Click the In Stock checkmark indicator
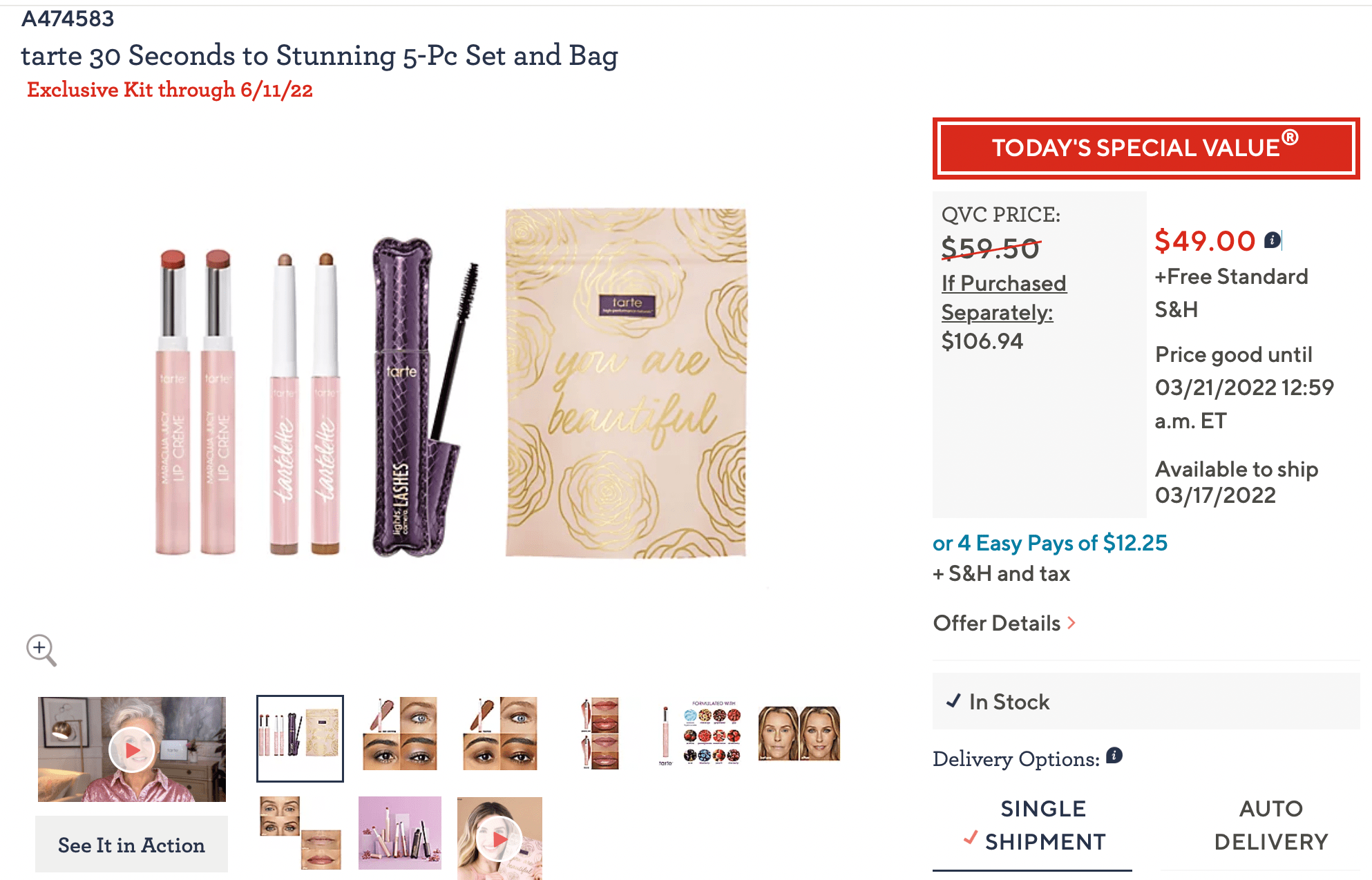Viewport: 1372px width, 880px height. tap(954, 701)
